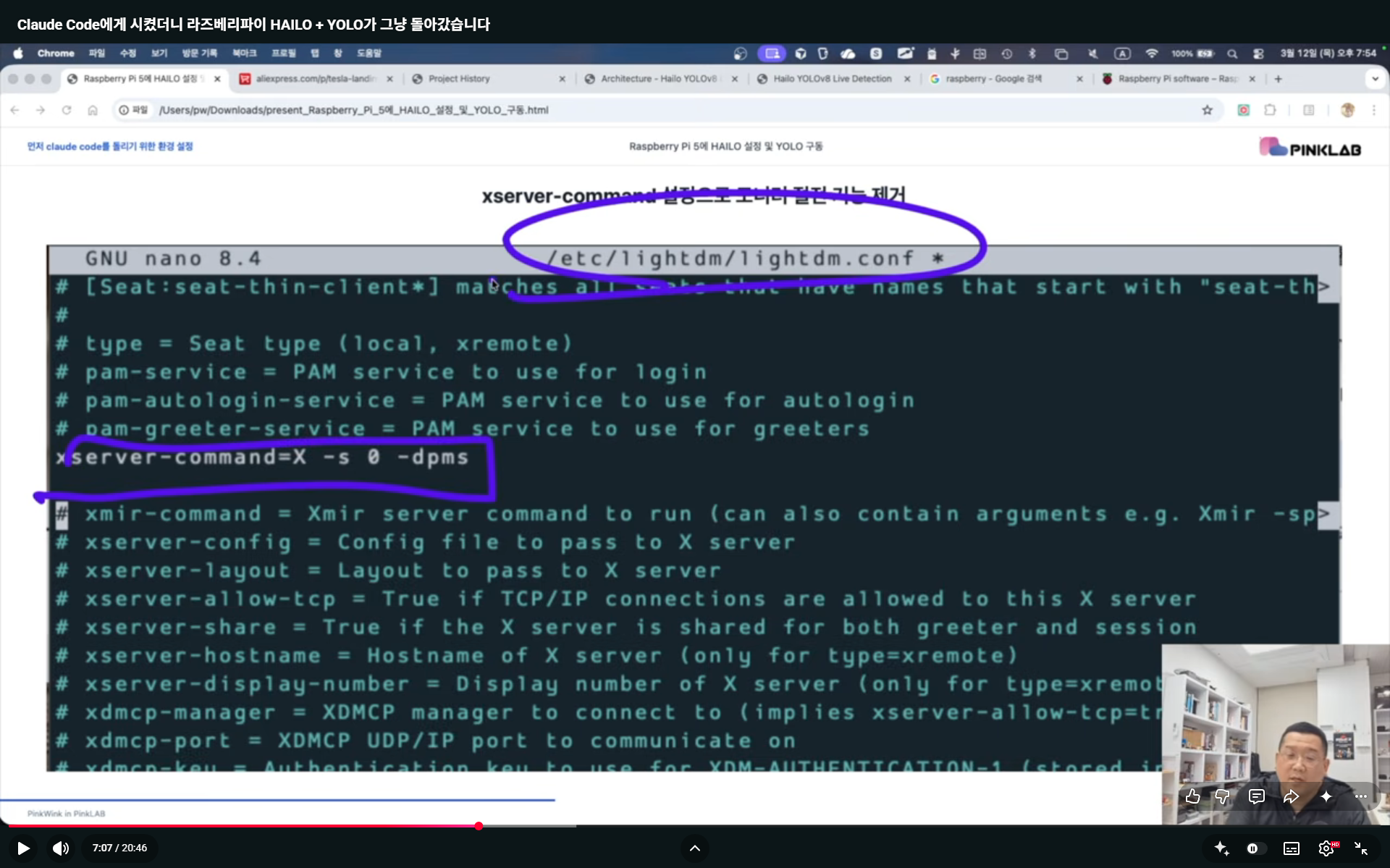
Task: Switch to raspberry - Google 검색 tab
Action: click(x=993, y=79)
